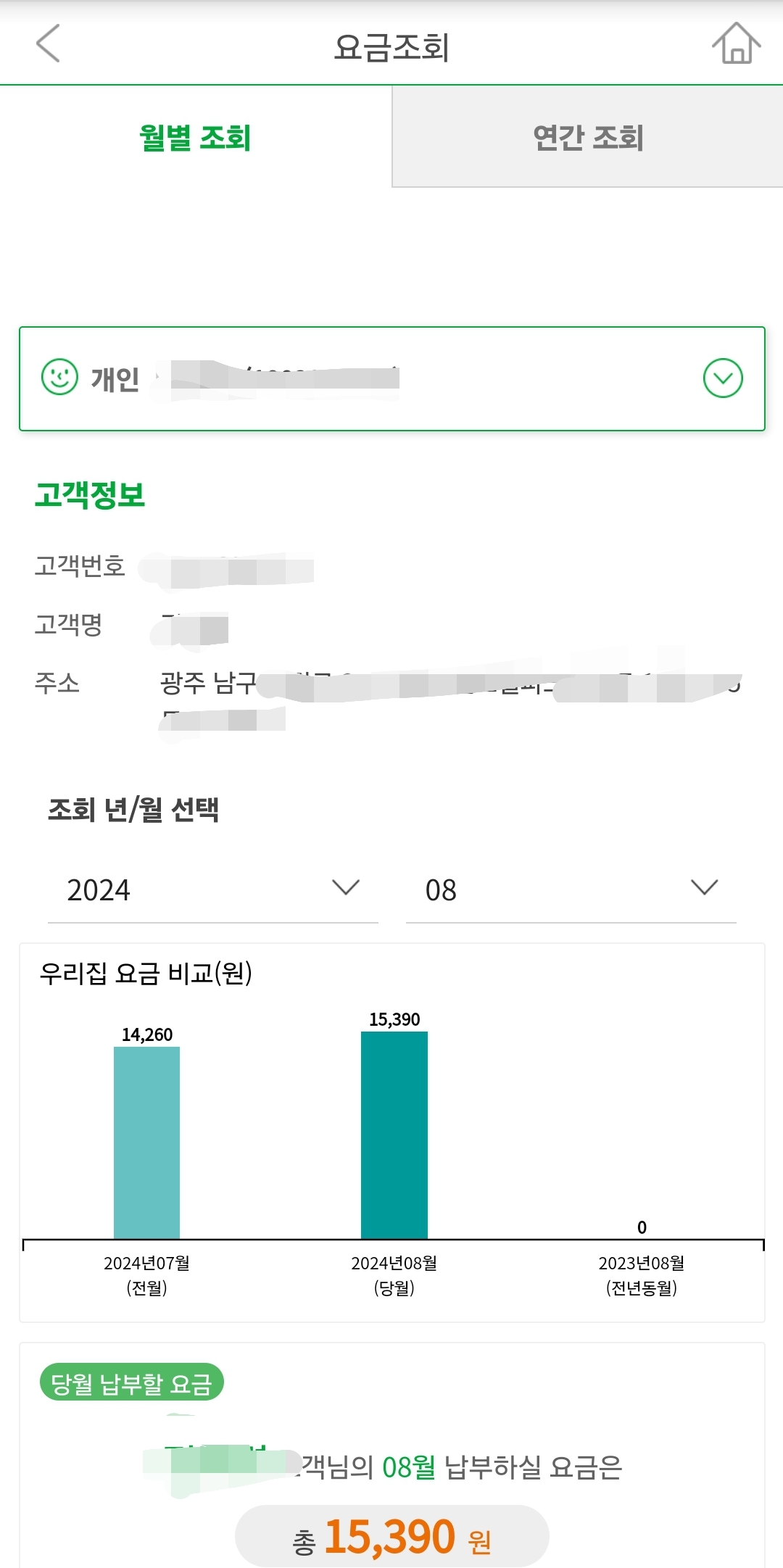Tap the 조회 년/월 선택 heading
This screenshot has width=783, height=1568.
(x=133, y=809)
